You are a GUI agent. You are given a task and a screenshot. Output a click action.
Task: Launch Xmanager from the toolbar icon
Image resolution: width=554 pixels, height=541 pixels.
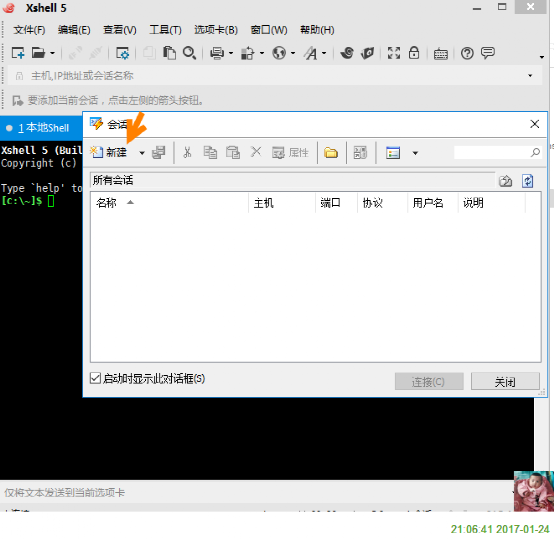pos(367,53)
